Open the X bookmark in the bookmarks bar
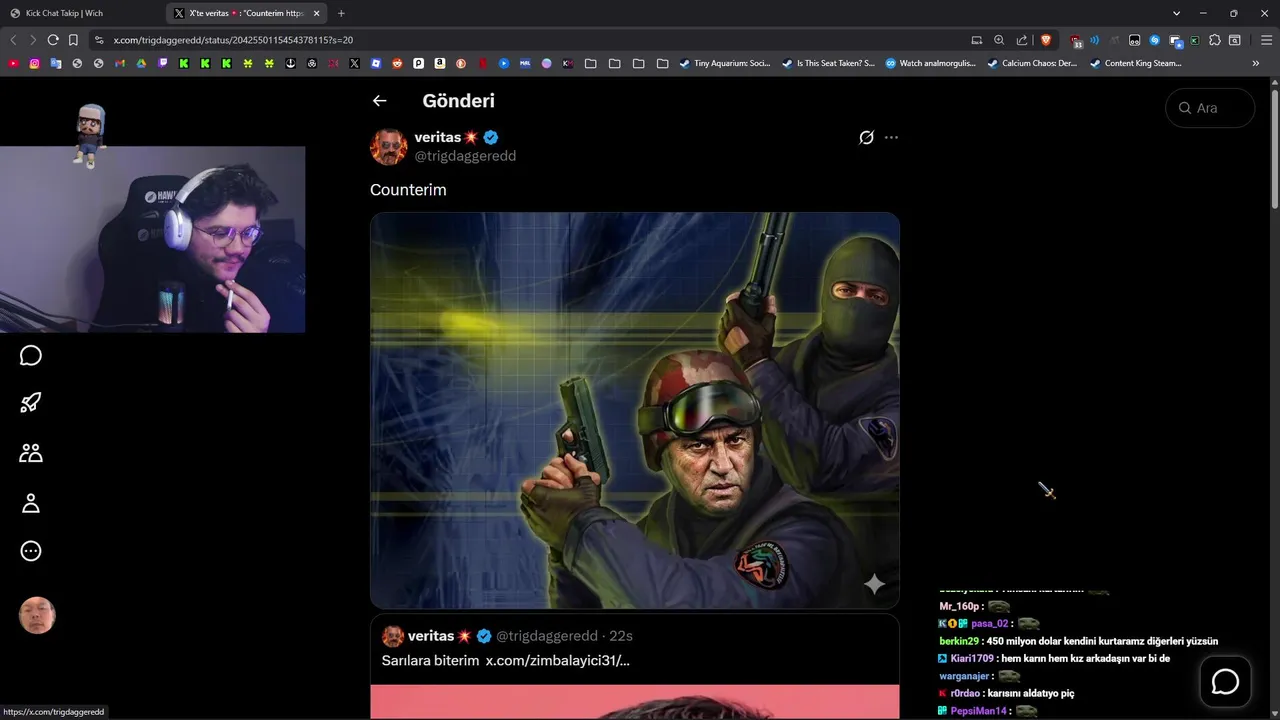 (354, 63)
